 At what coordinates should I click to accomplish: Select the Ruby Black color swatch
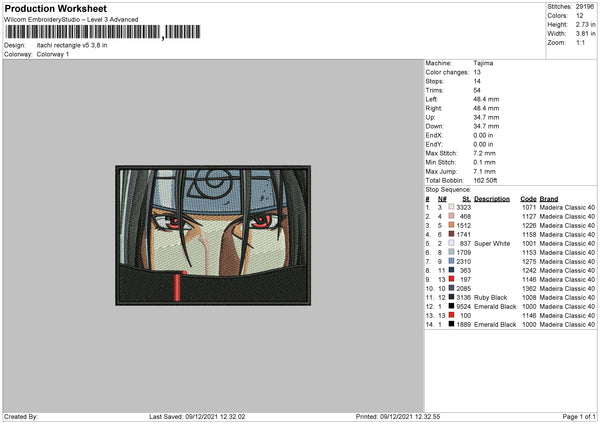pos(452,297)
